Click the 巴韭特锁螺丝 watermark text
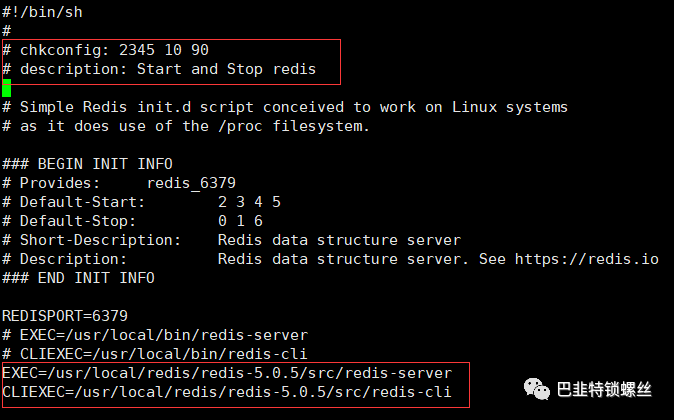The image size is (674, 420). (604, 389)
